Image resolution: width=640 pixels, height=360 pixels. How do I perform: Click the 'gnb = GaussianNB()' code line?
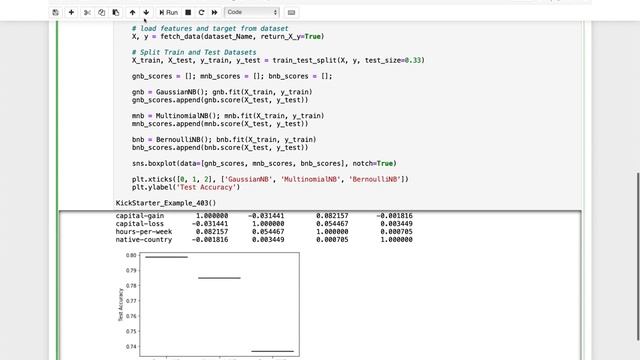click(222, 92)
